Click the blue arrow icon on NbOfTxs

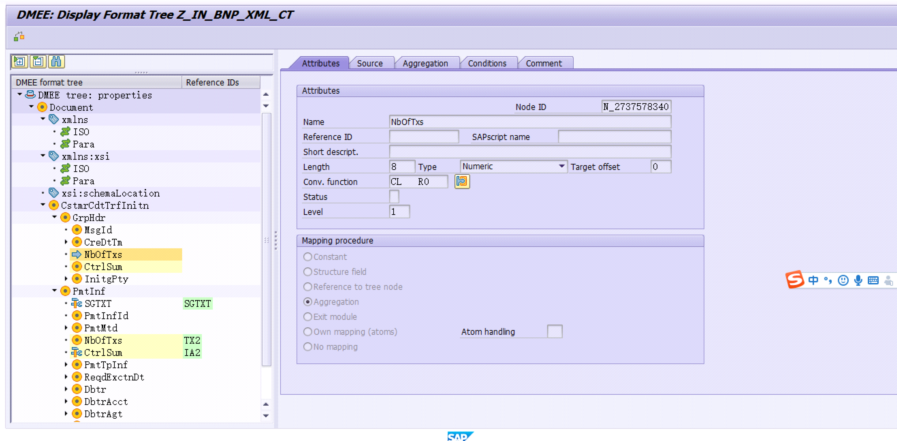[77, 254]
